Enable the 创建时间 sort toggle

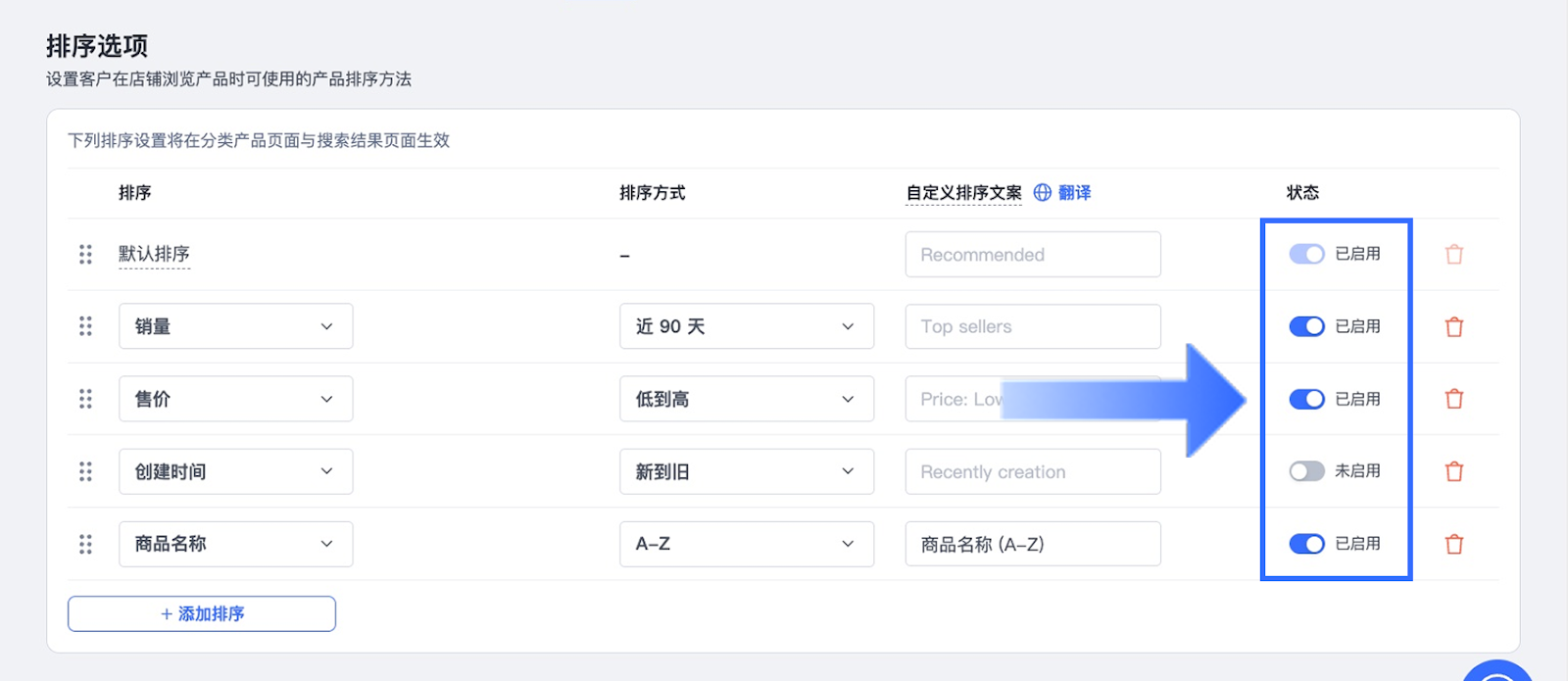(x=1306, y=471)
